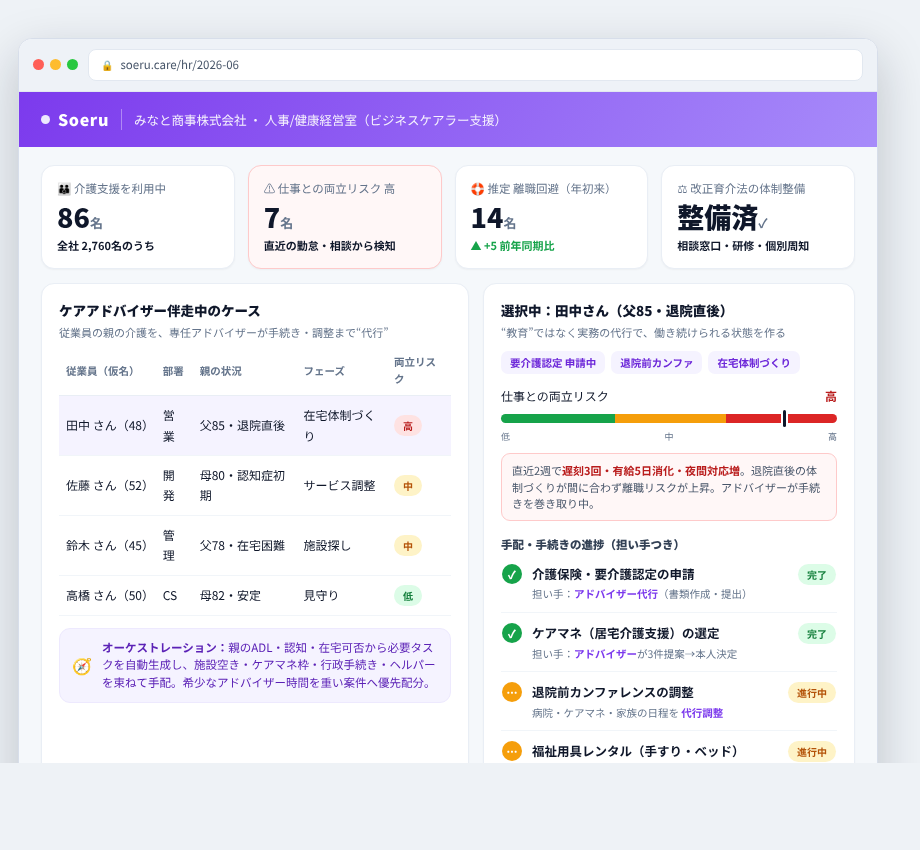This screenshot has width=920, height=850.
Task: Click the 完了 badge for 介護保険・要介護認定の申請
Action: click(816, 575)
